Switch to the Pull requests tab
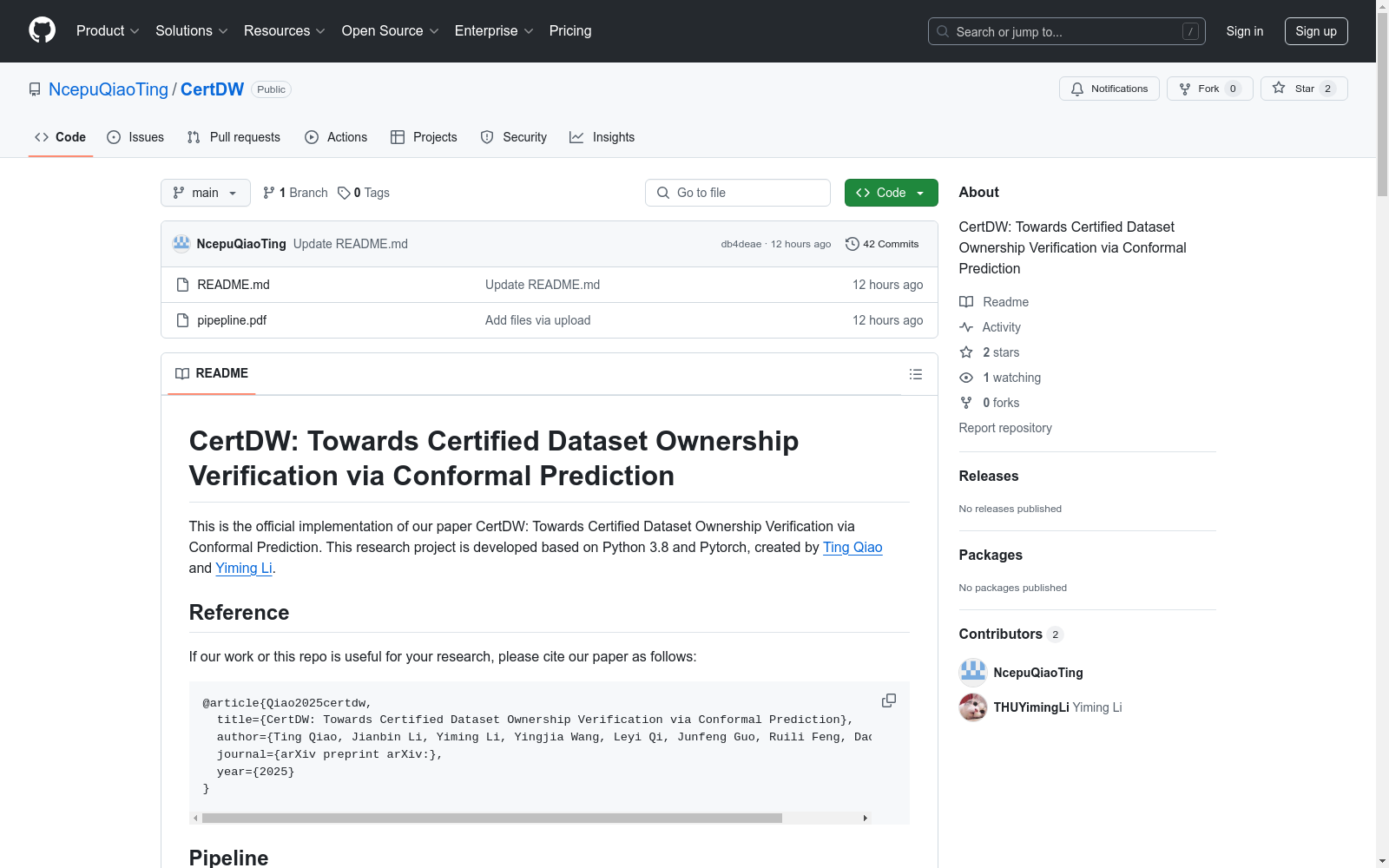The width and height of the screenshot is (1389, 868). (234, 137)
